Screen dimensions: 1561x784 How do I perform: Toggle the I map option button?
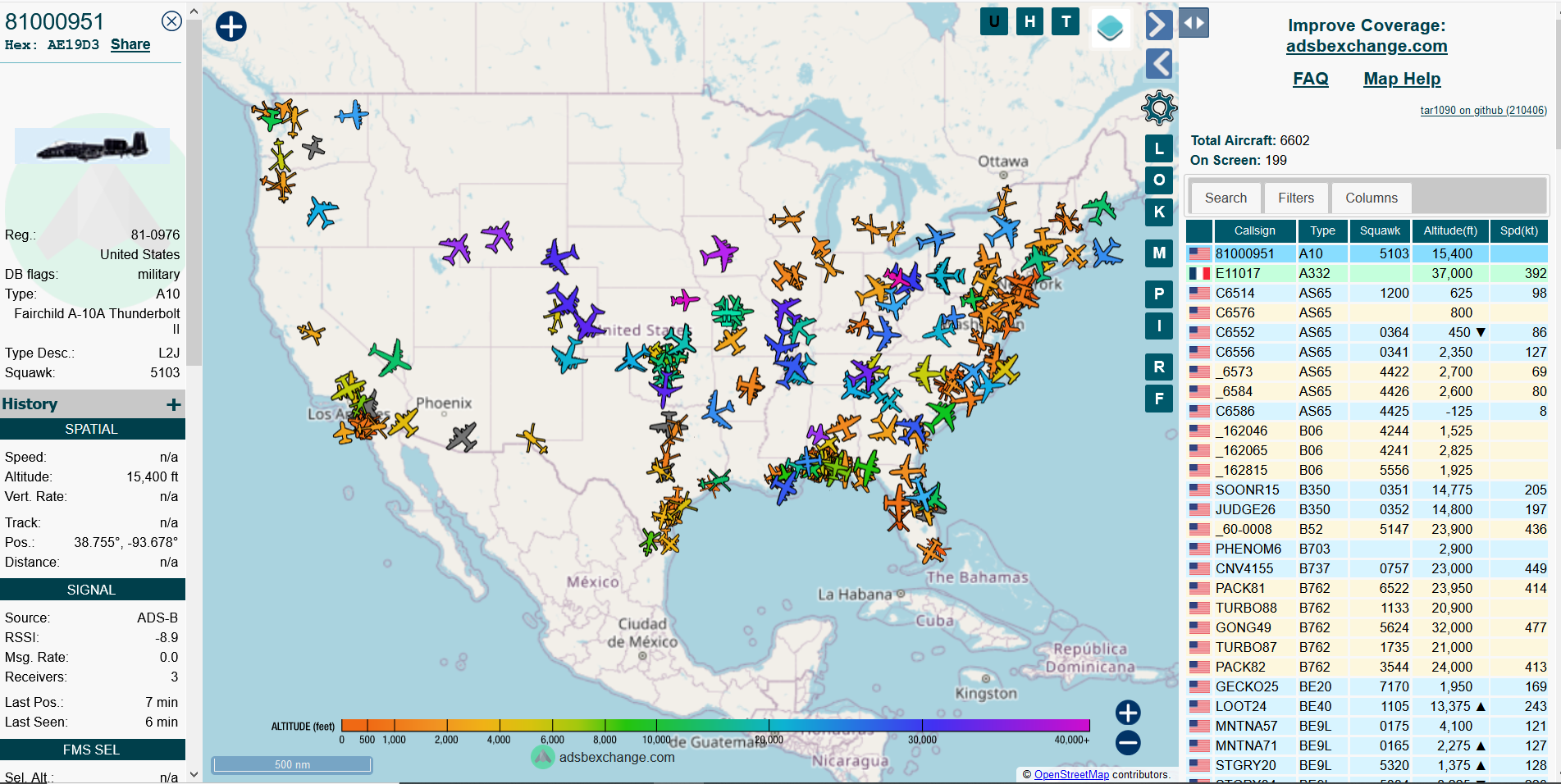coord(1159,326)
